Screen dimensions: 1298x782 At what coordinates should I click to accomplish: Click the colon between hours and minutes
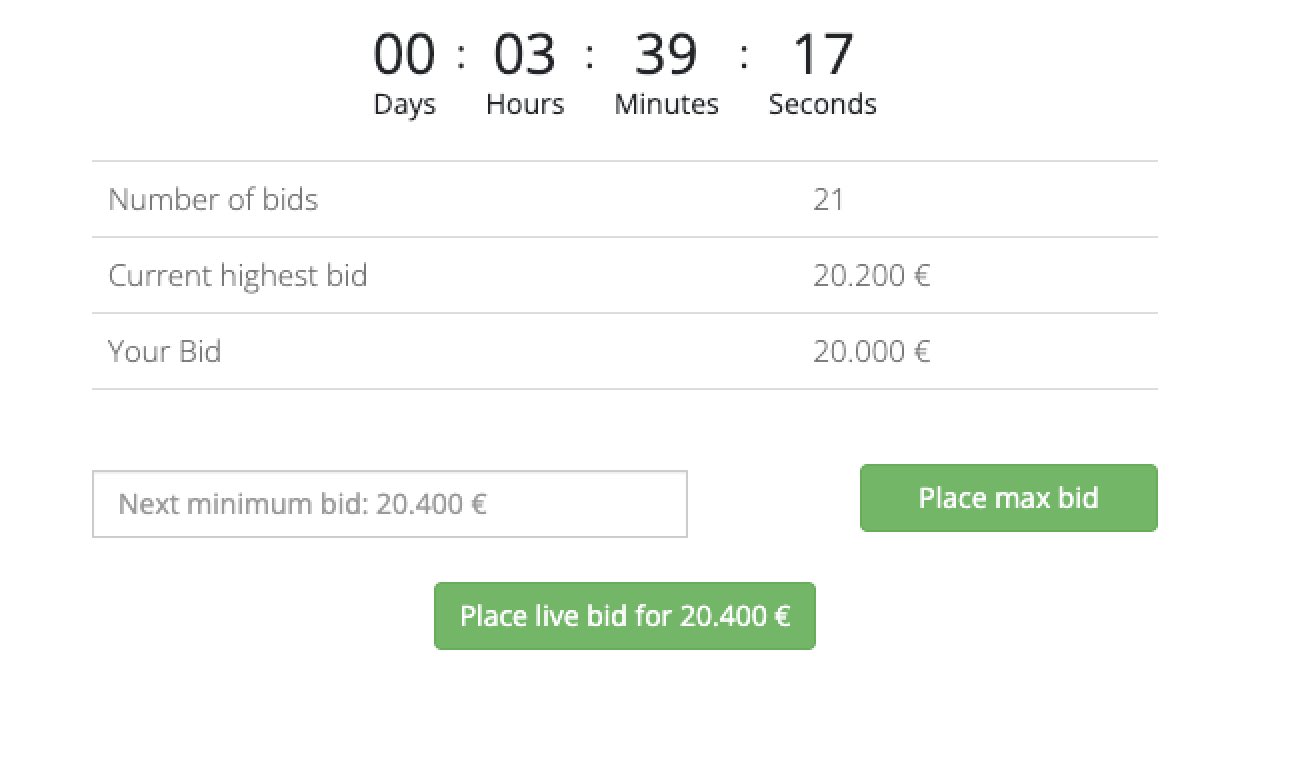(x=590, y=55)
